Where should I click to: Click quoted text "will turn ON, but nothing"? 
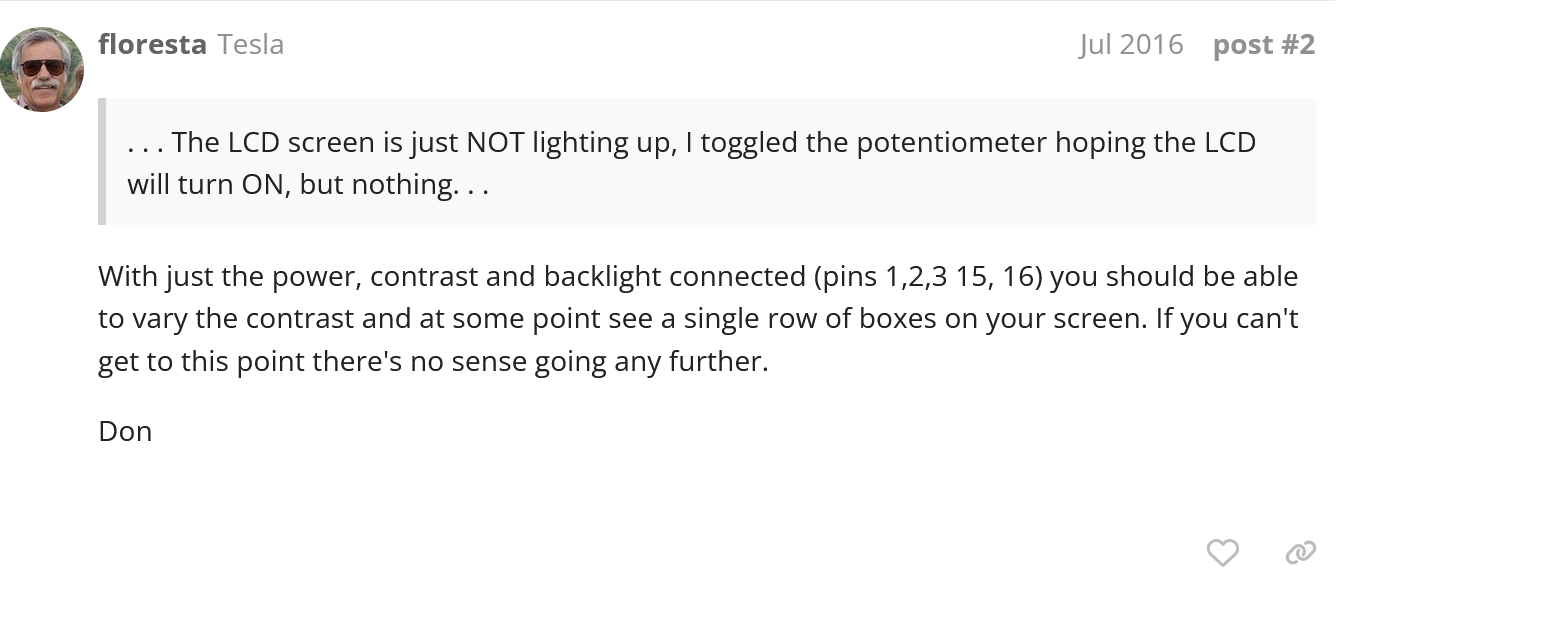[290, 185]
